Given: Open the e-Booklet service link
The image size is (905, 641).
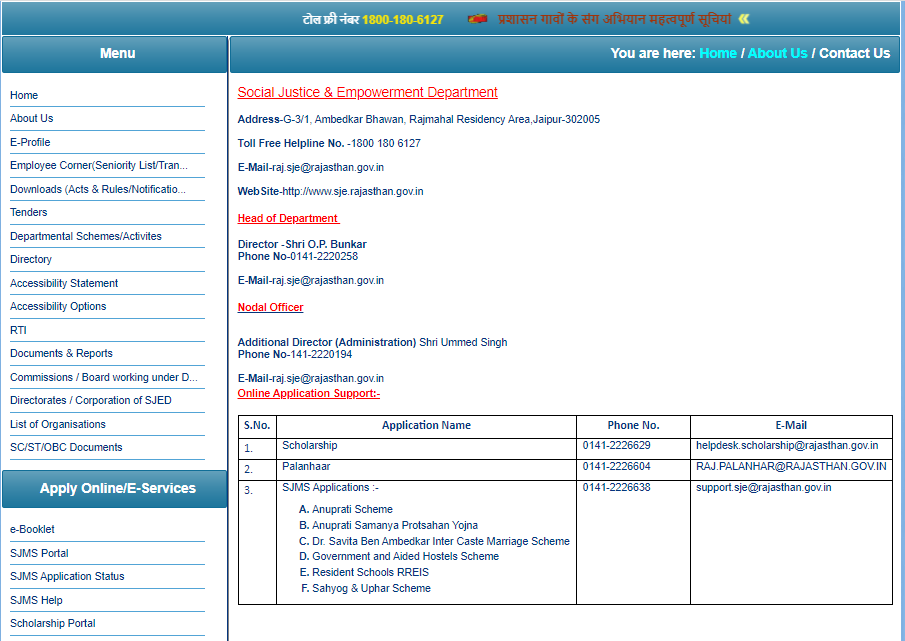Looking at the screenshot, I should click(x=32, y=529).
